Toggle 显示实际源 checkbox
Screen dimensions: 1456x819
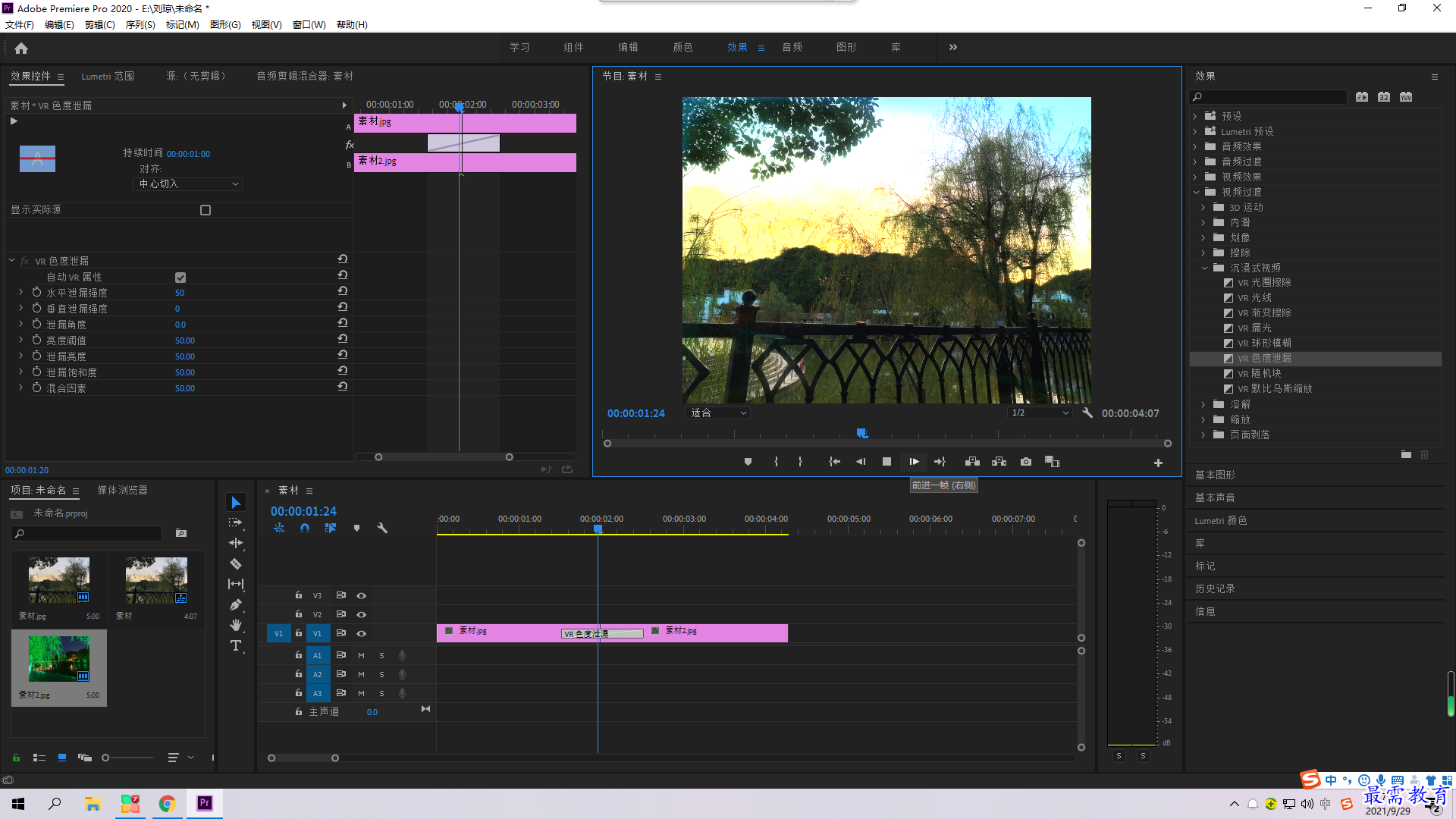click(x=206, y=210)
